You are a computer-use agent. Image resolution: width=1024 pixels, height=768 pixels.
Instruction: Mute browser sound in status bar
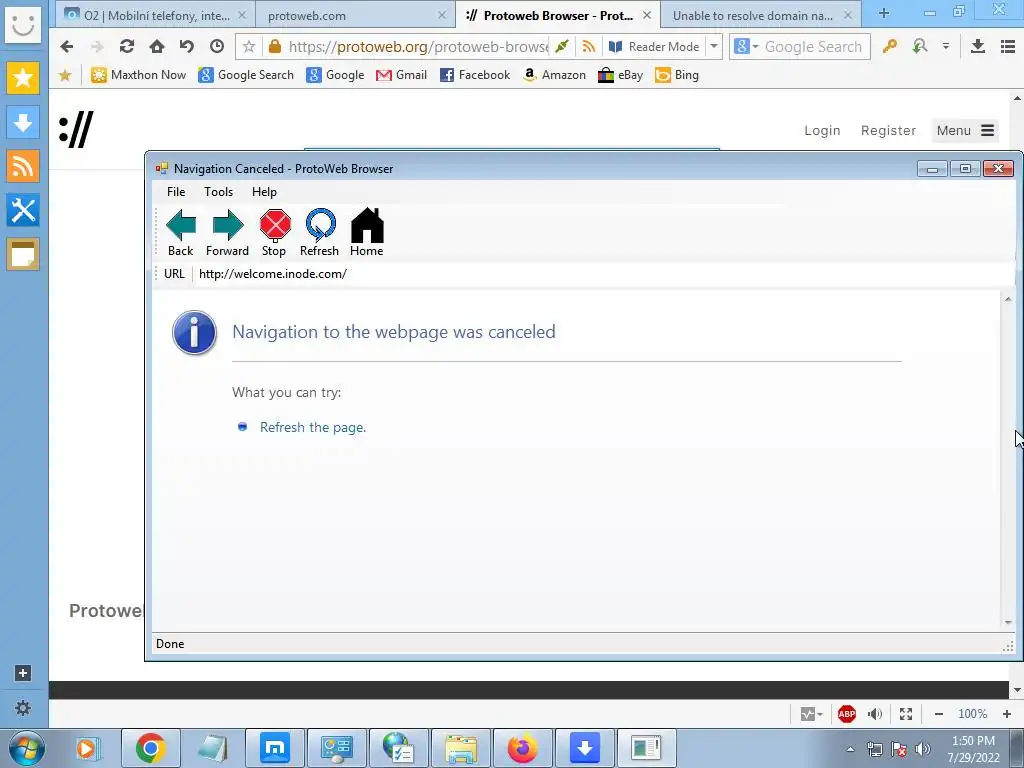pos(875,714)
